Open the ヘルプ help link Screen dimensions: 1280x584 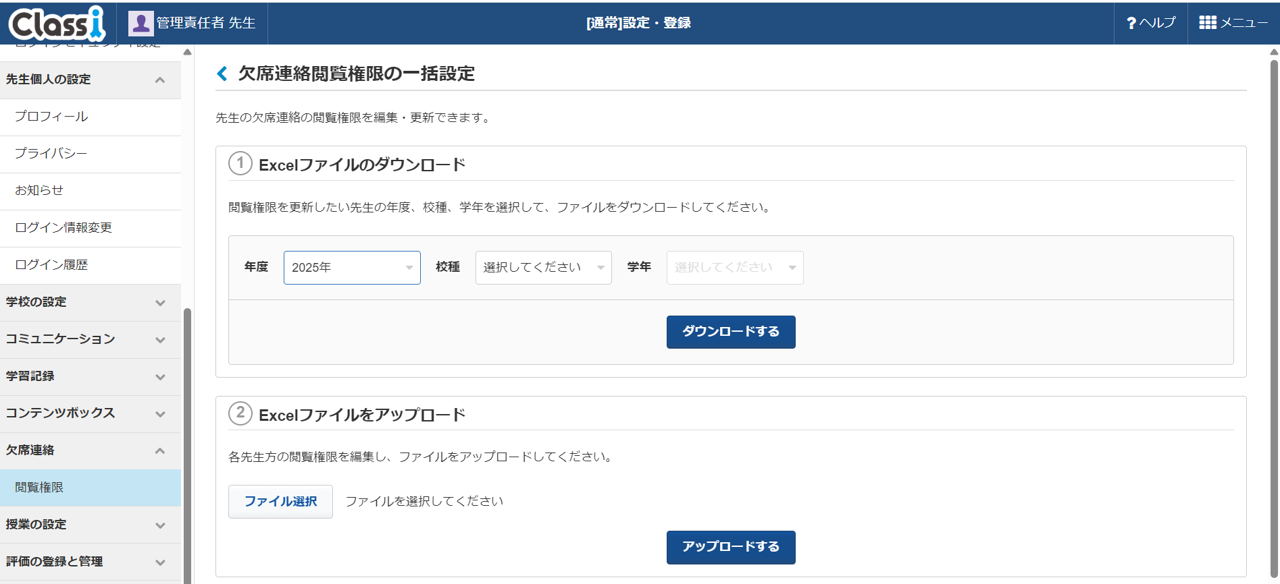click(1151, 22)
